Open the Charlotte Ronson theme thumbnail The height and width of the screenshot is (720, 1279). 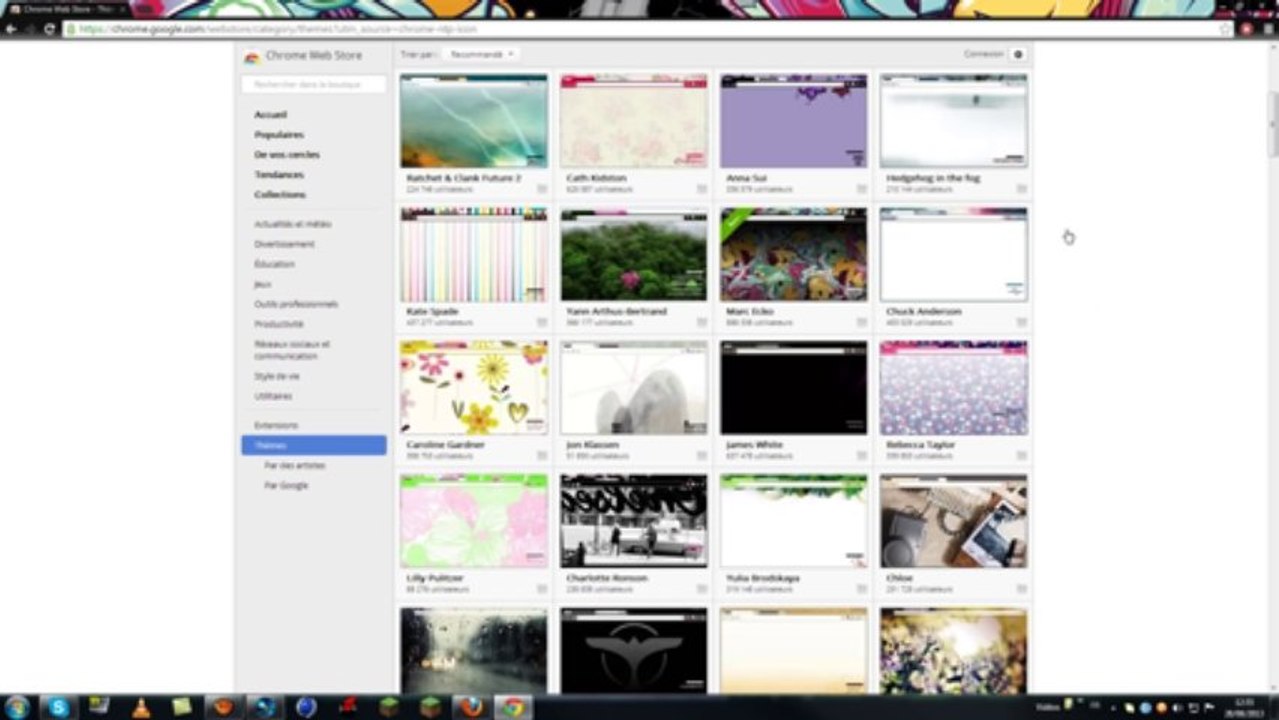pos(633,521)
